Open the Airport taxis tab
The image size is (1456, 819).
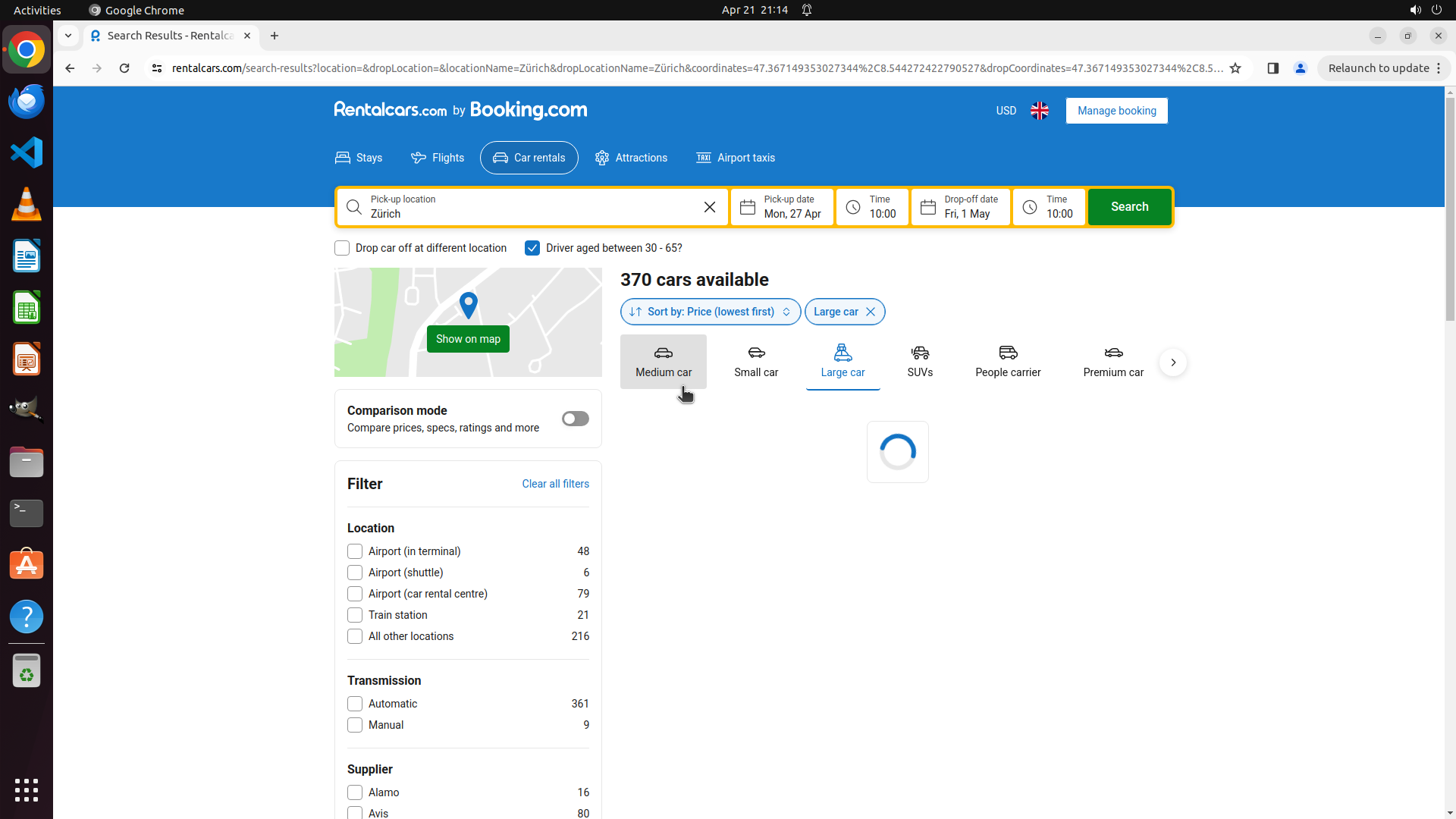[735, 158]
